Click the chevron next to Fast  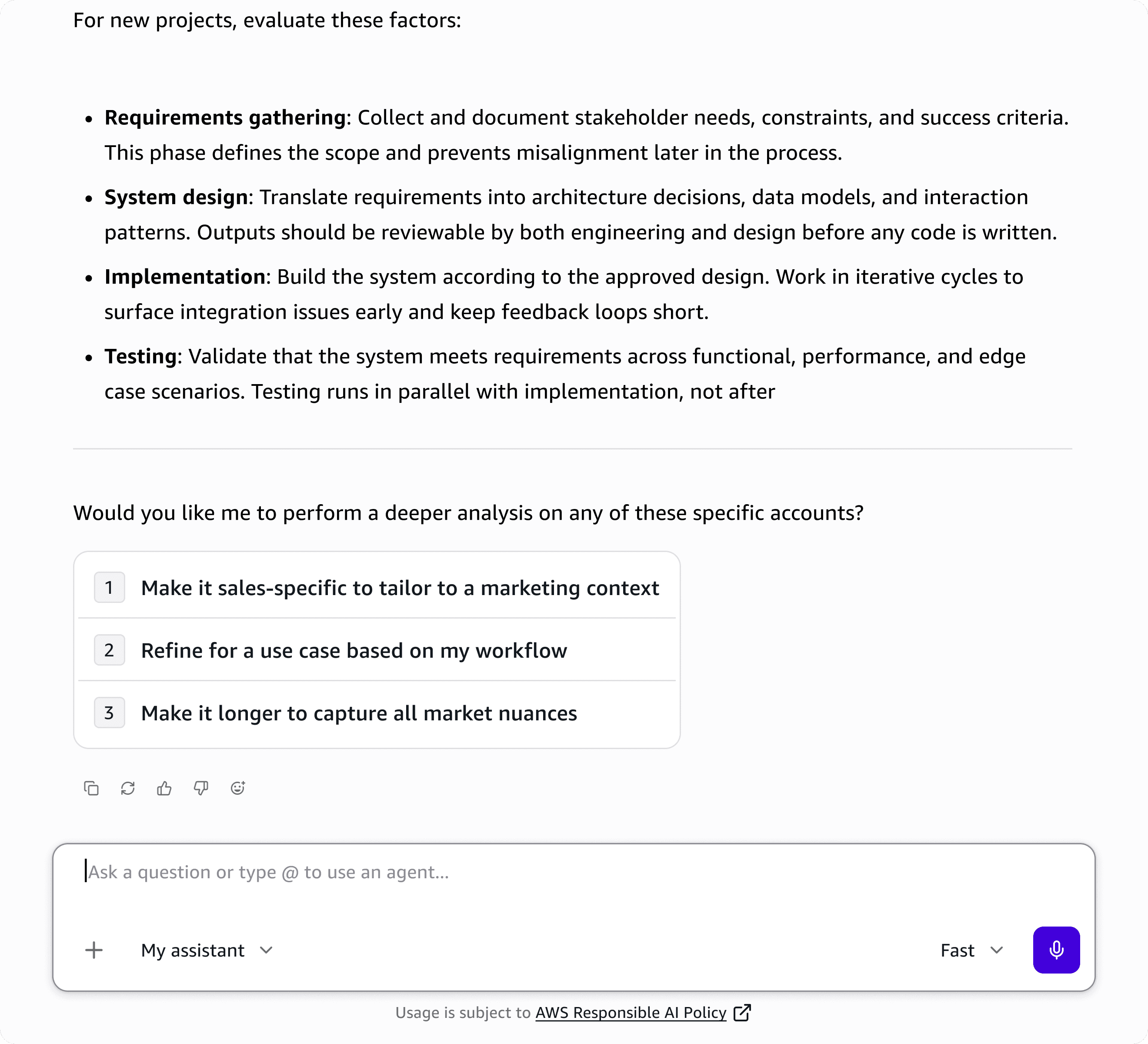pos(997,950)
